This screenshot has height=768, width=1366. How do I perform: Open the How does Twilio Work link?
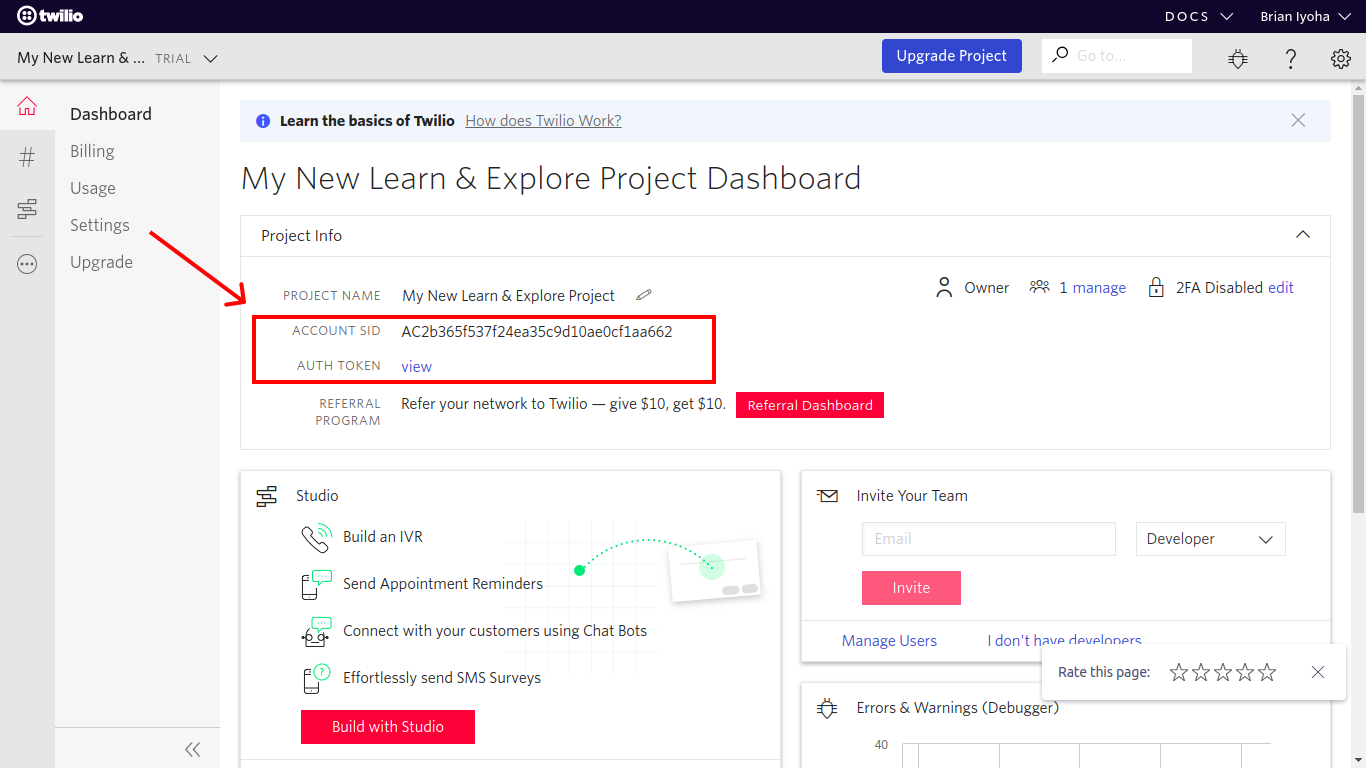(543, 120)
